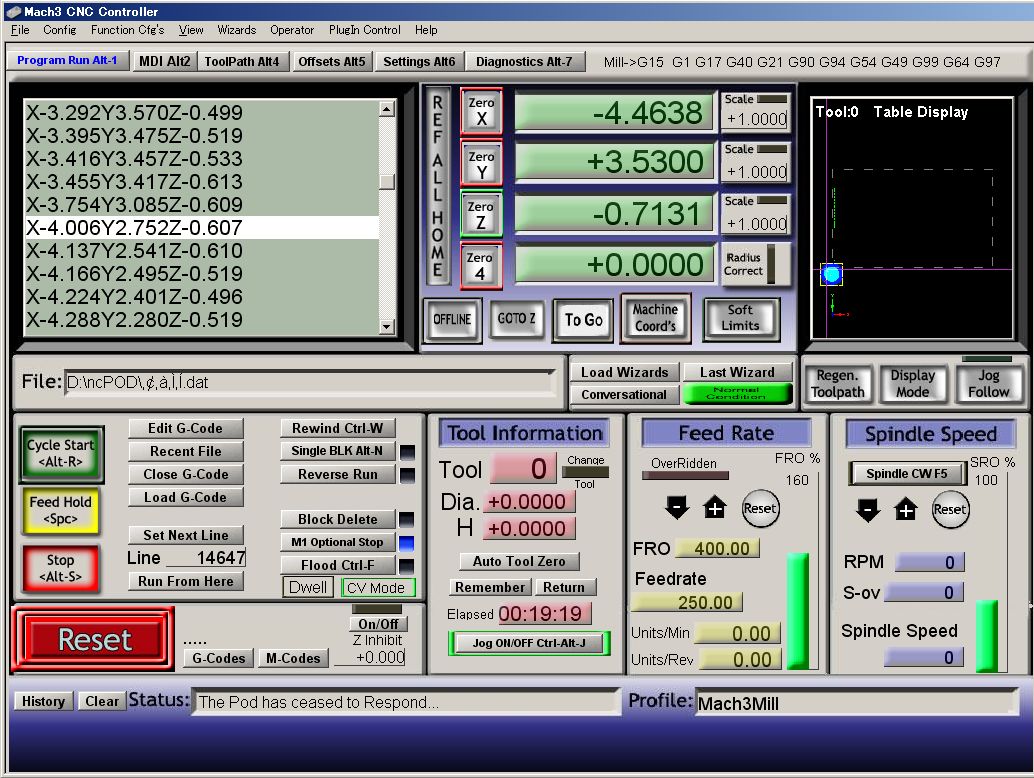Click Display Mode button
The width and height of the screenshot is (1034, 778).
913,384
